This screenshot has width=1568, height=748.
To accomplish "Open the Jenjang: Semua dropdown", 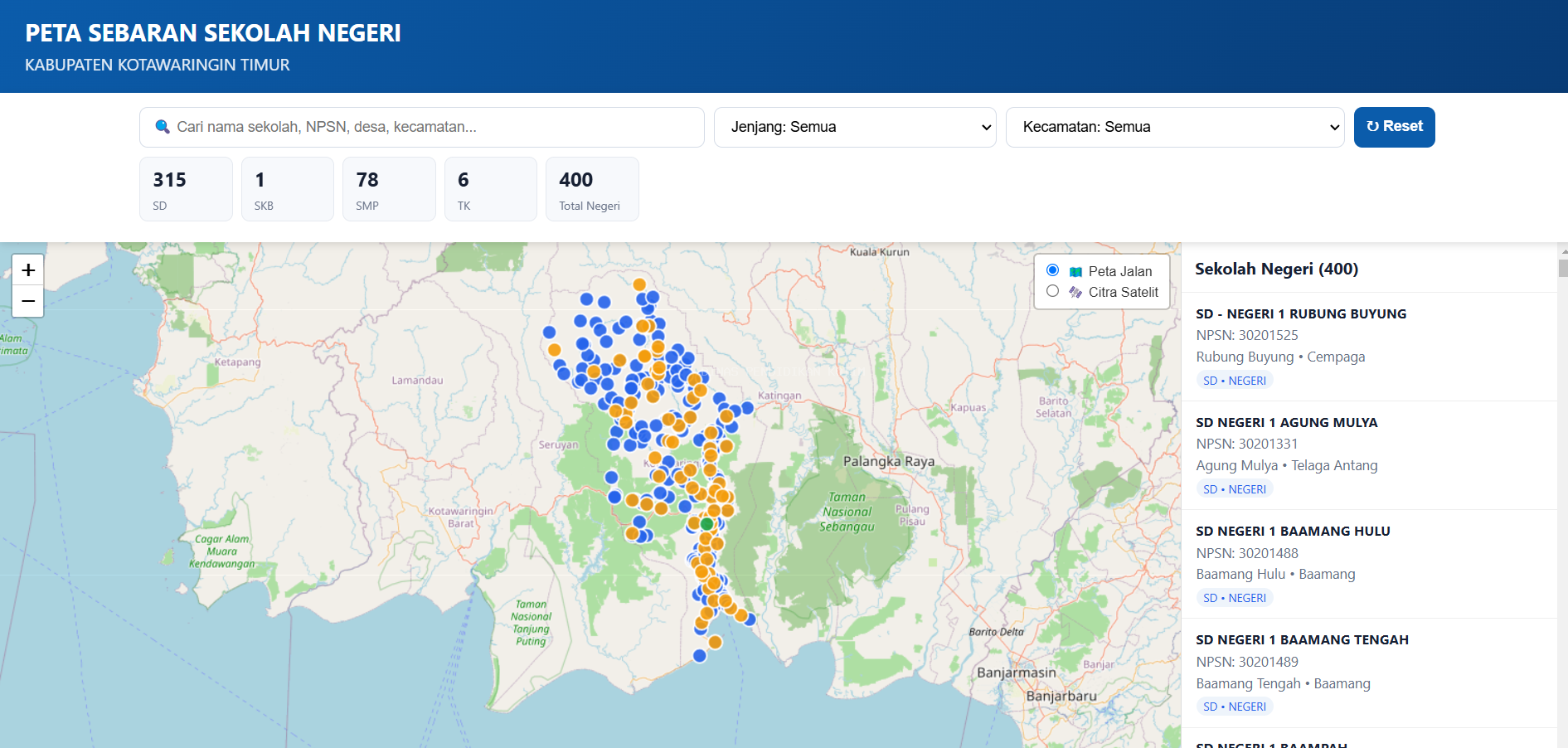I will (x=855, y=128).
